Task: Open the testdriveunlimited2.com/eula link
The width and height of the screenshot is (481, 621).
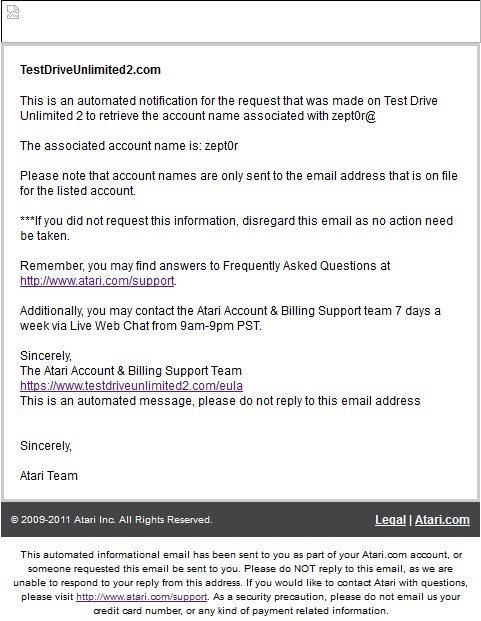Action: click(x=131, y=386)
